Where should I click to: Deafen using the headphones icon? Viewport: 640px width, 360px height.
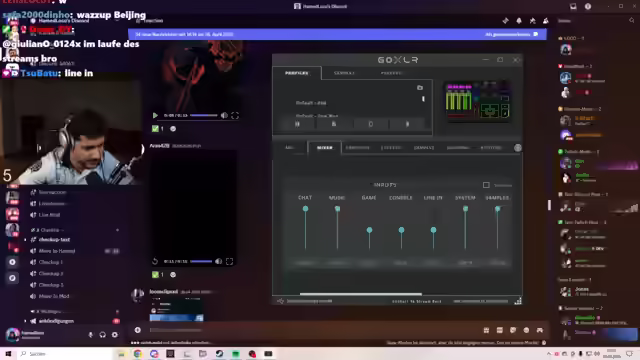pyautogui.click(x=102, y=335)
